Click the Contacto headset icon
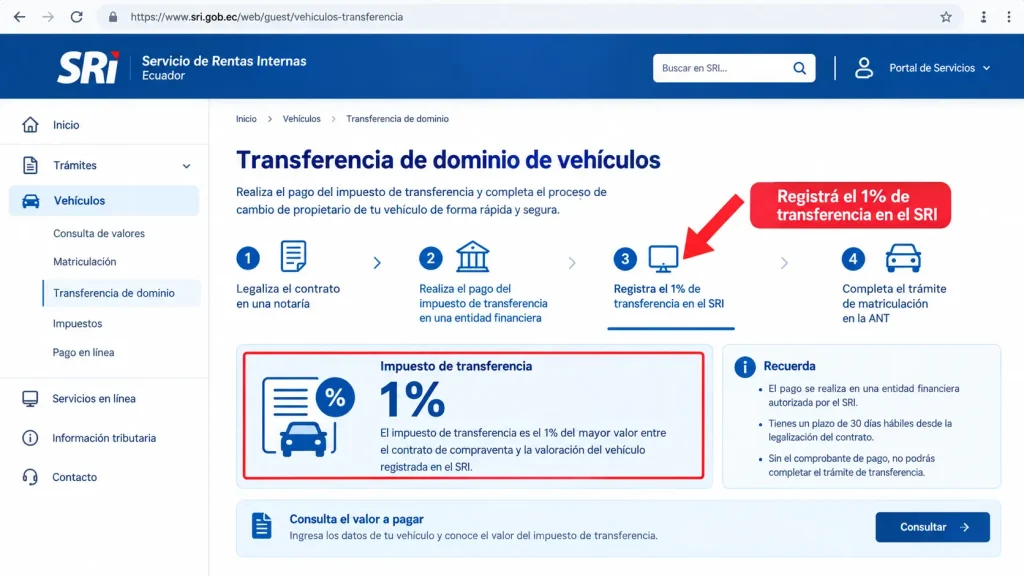The width and height of the screenshot is (1024, 576). point(30,477)
